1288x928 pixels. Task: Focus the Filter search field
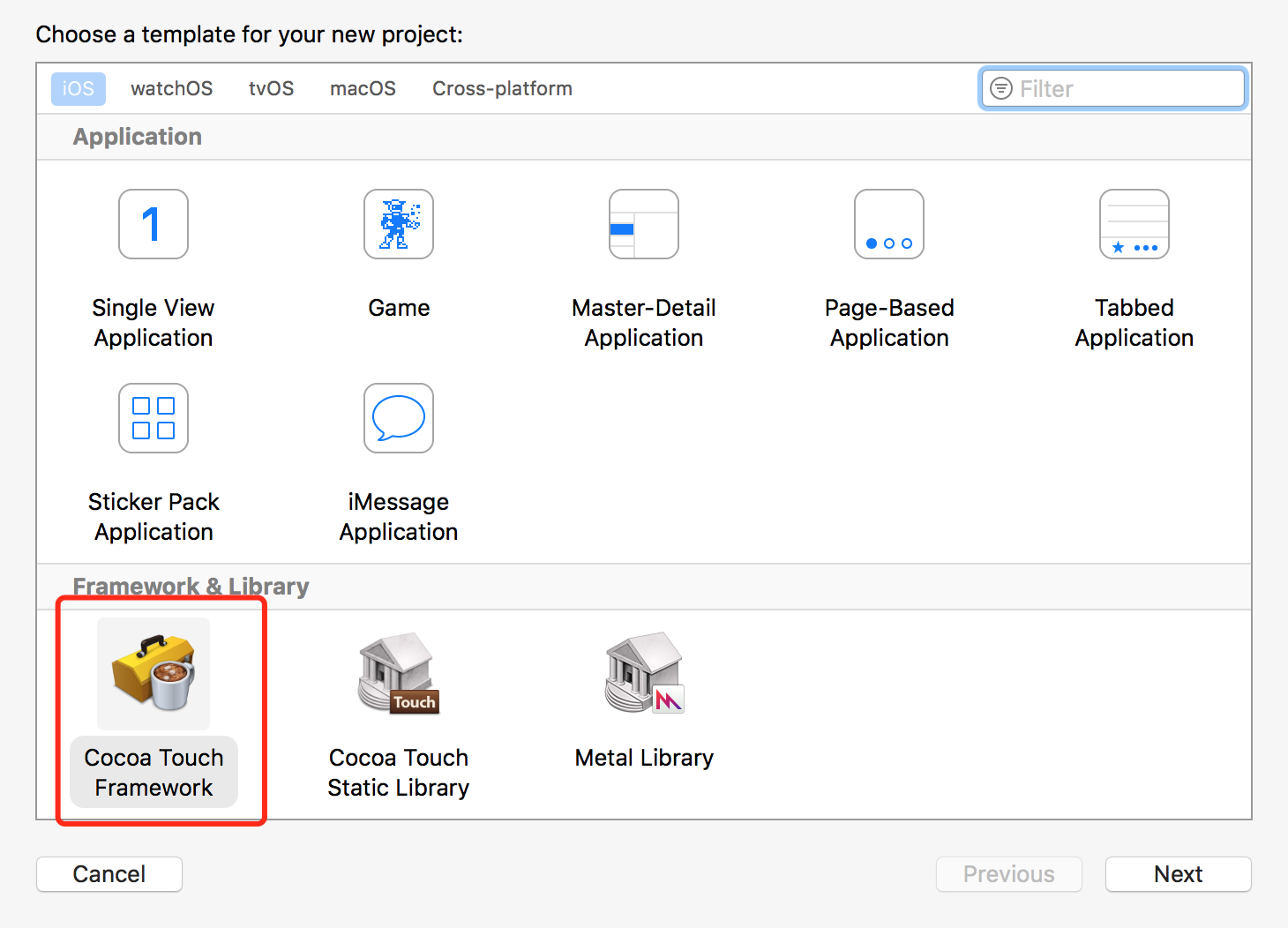click(1113, 89)
